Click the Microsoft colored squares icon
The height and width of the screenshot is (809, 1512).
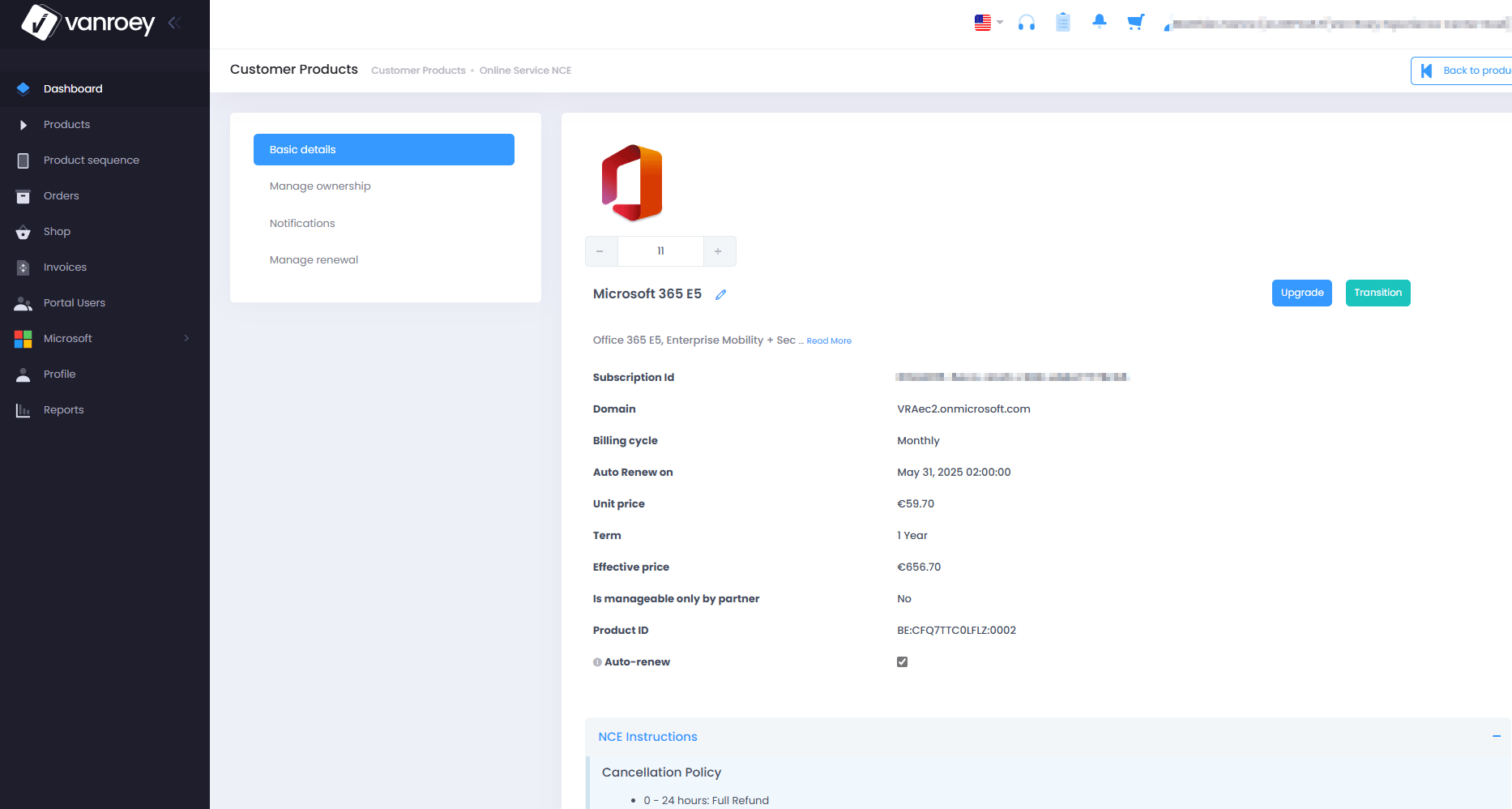pyautogui.click(x=23, y=339)
